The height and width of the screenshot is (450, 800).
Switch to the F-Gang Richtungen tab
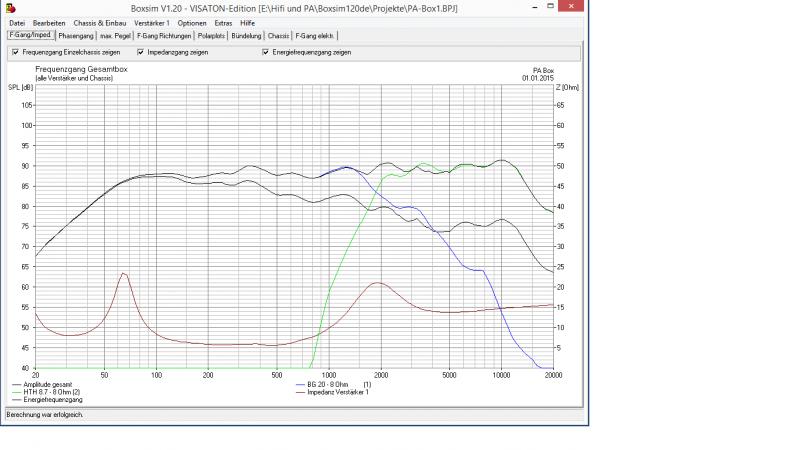click(164, 36)
